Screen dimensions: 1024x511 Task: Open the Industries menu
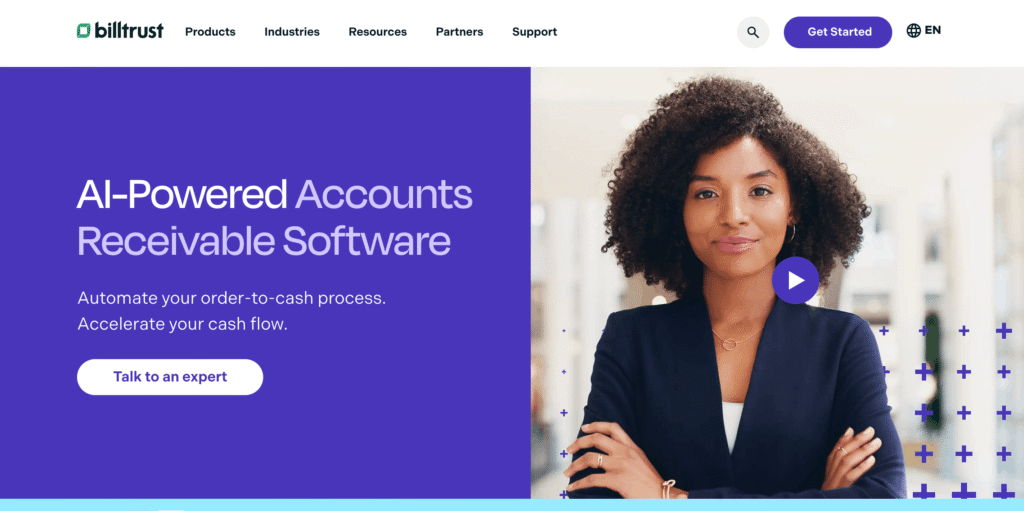(x=292, y=31)
